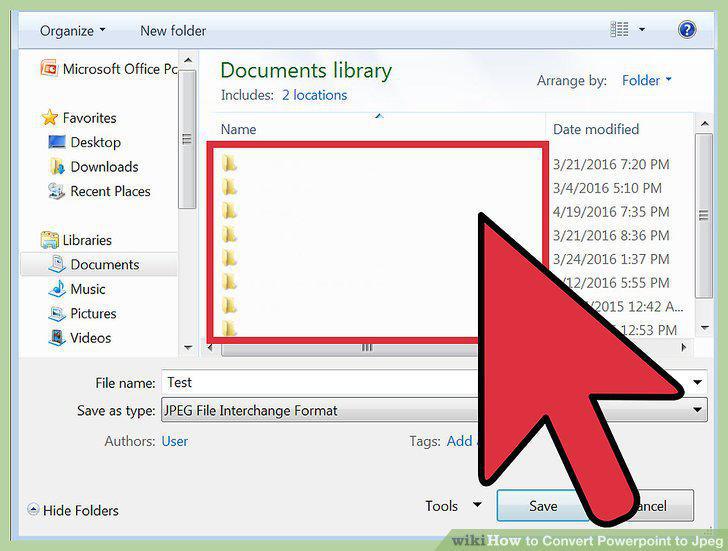Open the Save as type combo box

[x=434, y=410]
